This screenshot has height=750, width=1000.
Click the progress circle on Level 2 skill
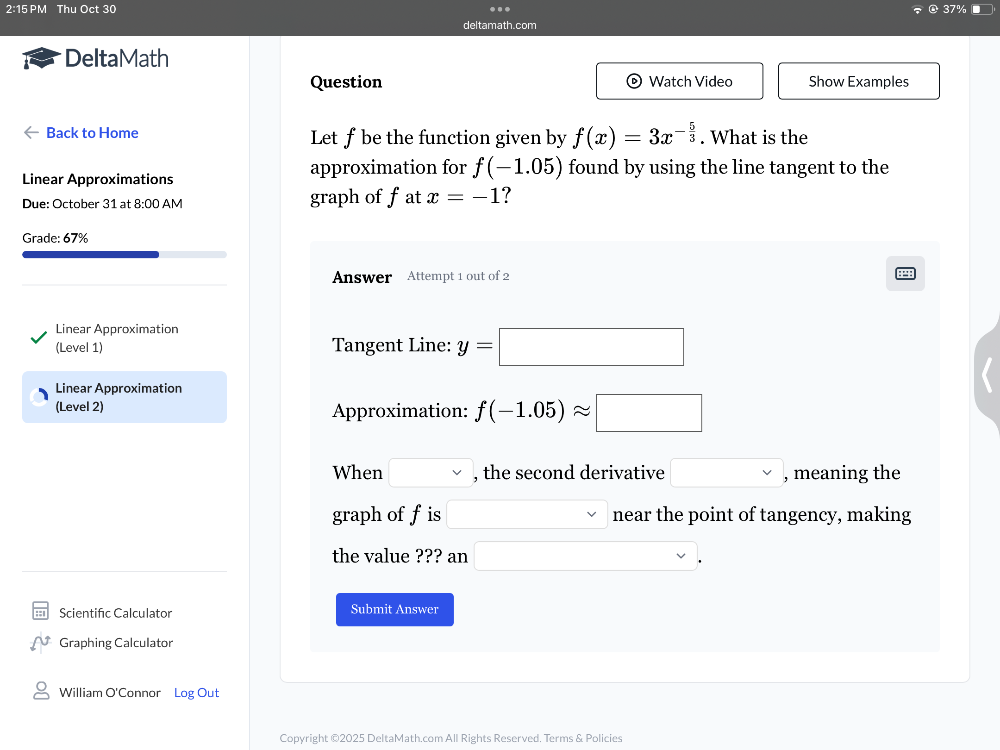40,396
